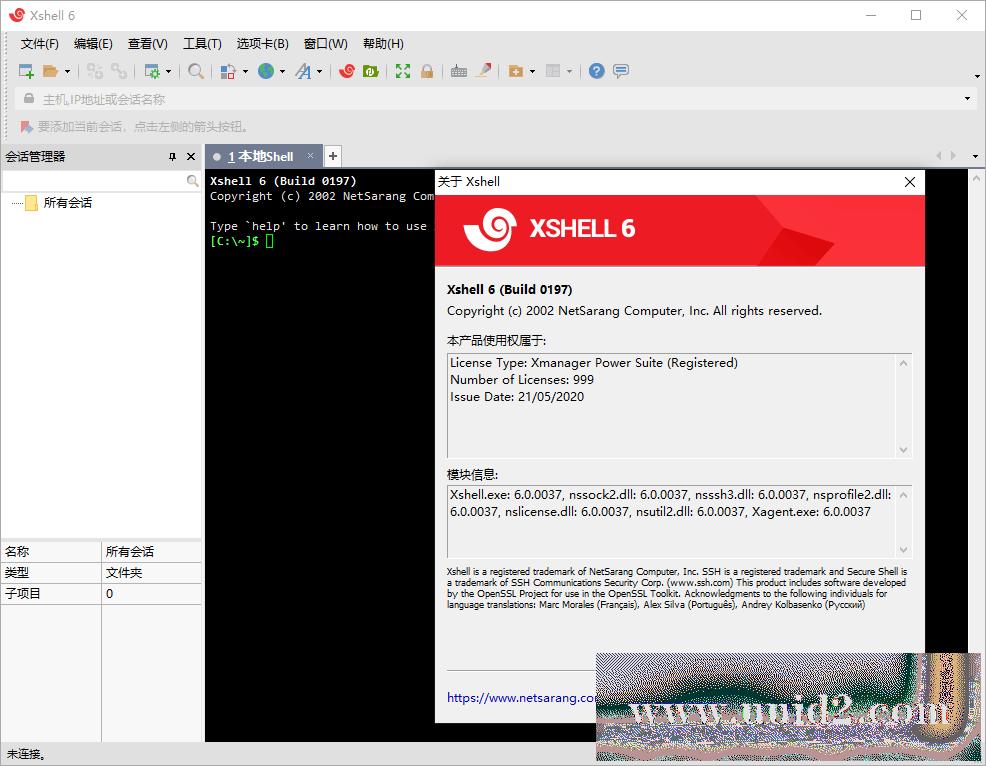Create a new session from the toolbar
The image size is (986, 766).
pos(23,71)
